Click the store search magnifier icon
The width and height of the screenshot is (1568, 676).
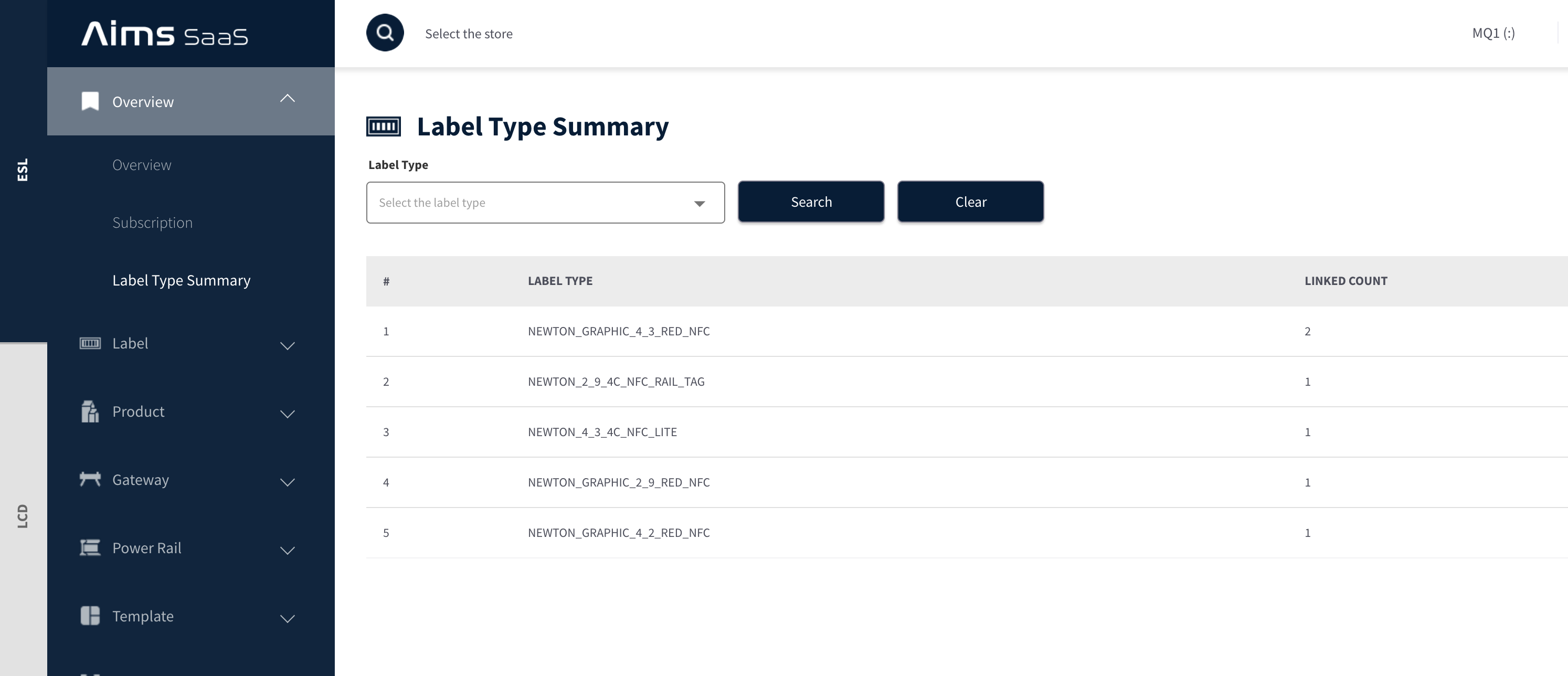(x=385, y=33)
